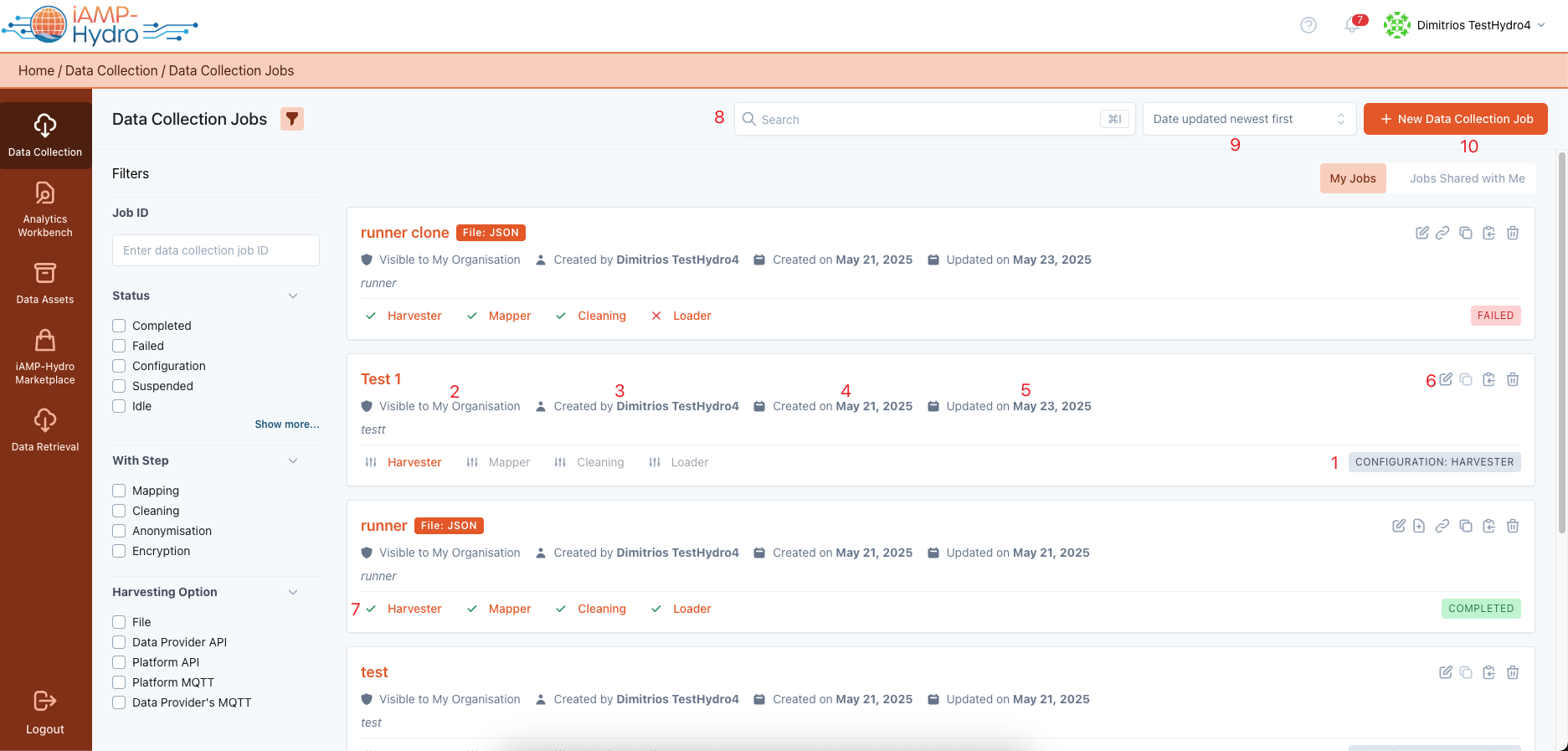Open the date sort order dropdown
Viewport: 1568px width, 751px height.
[x=1248, y=119]
